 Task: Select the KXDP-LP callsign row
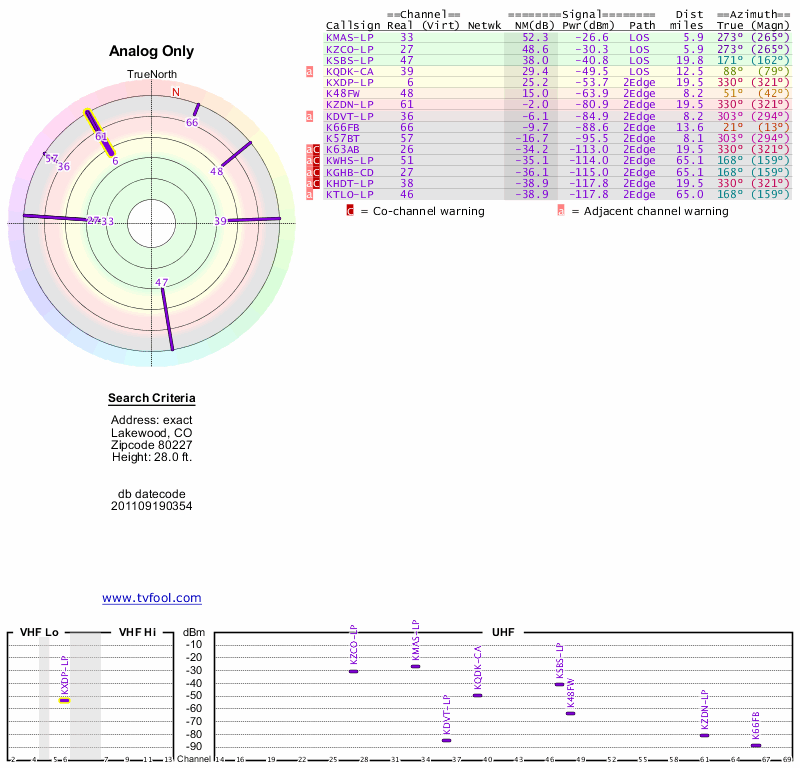pyautogui.click(x=350, y=82)
